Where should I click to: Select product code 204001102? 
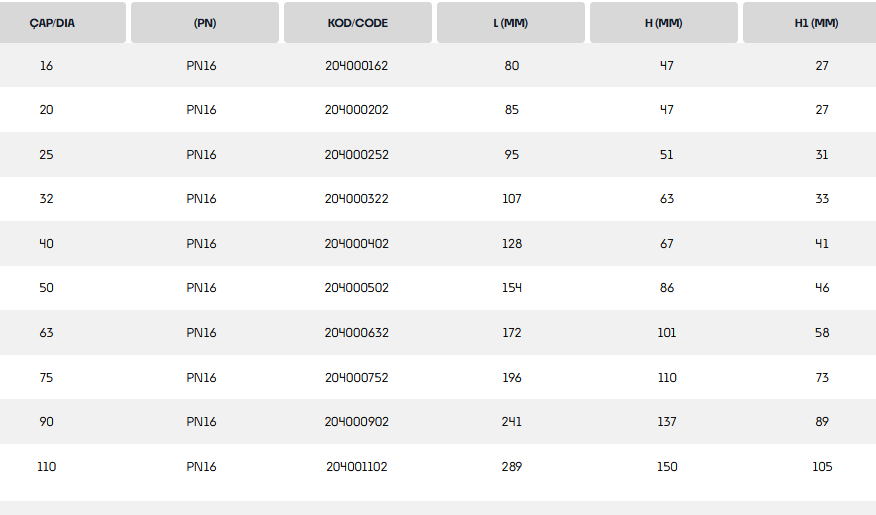point(357,467)
